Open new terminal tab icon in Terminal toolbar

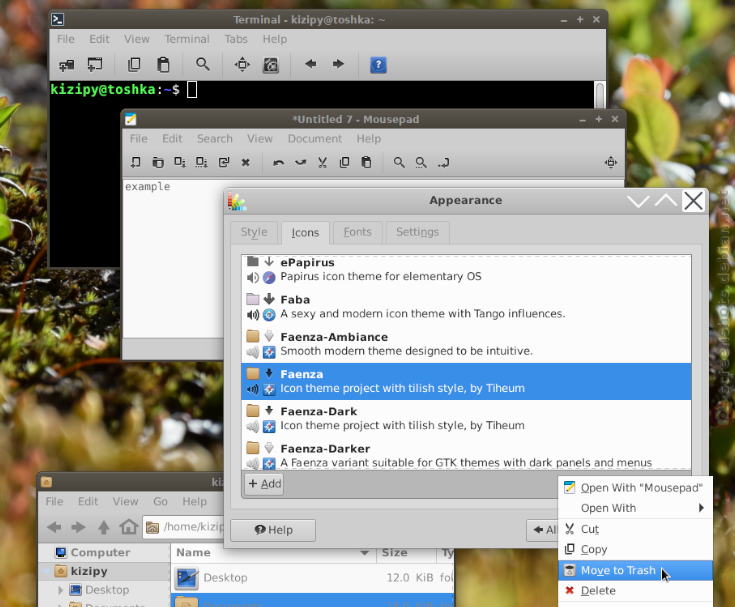(x=67, y=65)
